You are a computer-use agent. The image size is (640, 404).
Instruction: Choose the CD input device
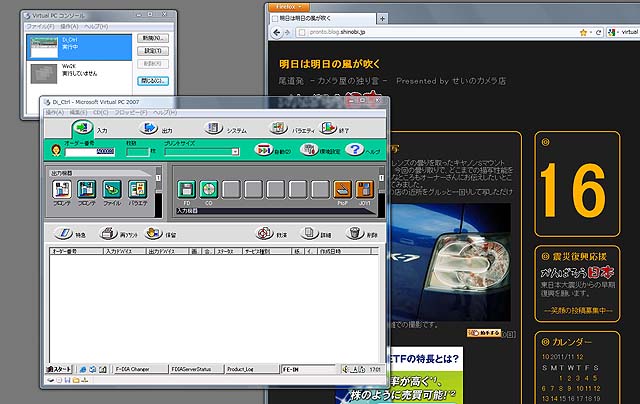(209, 190)
